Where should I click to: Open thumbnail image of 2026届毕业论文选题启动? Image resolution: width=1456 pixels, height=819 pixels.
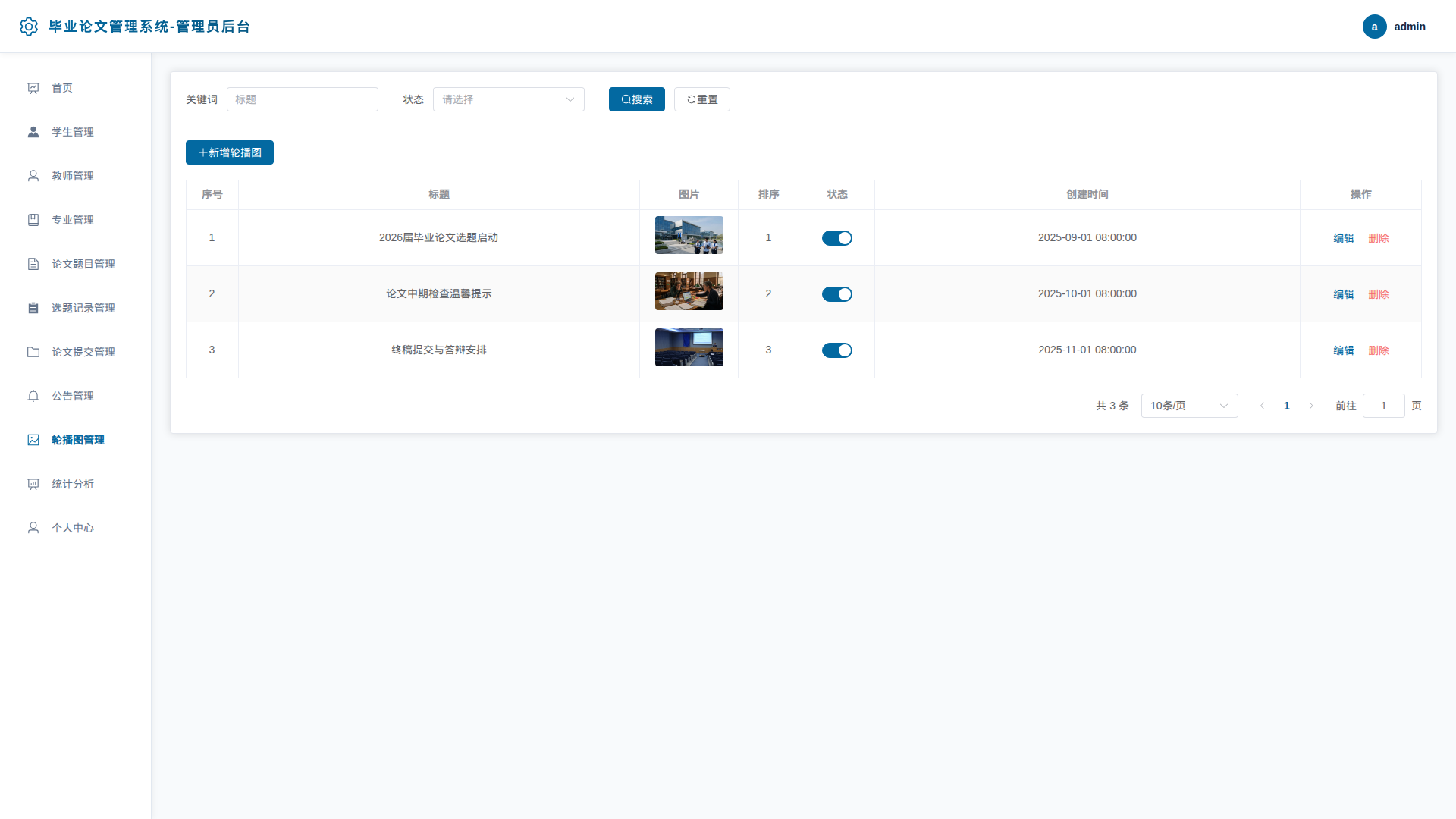[689, 235]
